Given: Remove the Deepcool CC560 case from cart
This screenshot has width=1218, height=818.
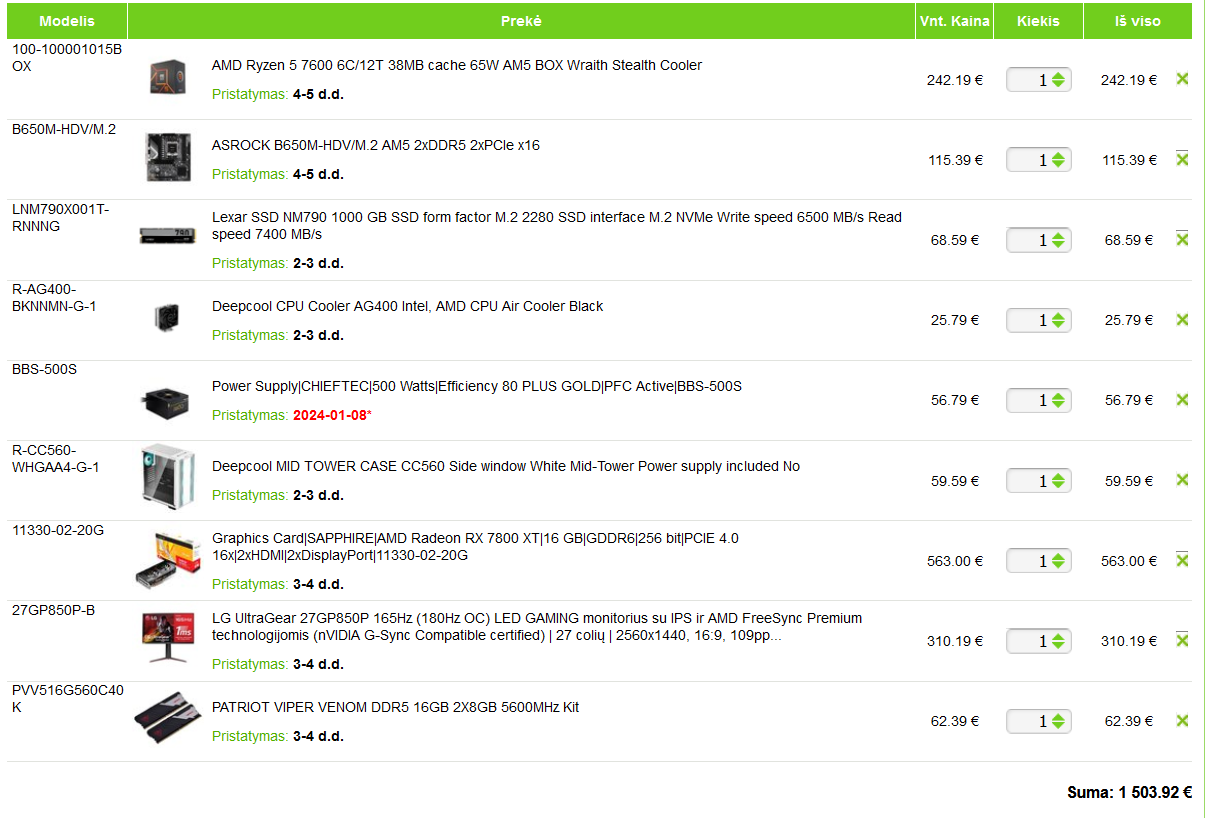Looking at the screenshot, I should pos(1182,480).
